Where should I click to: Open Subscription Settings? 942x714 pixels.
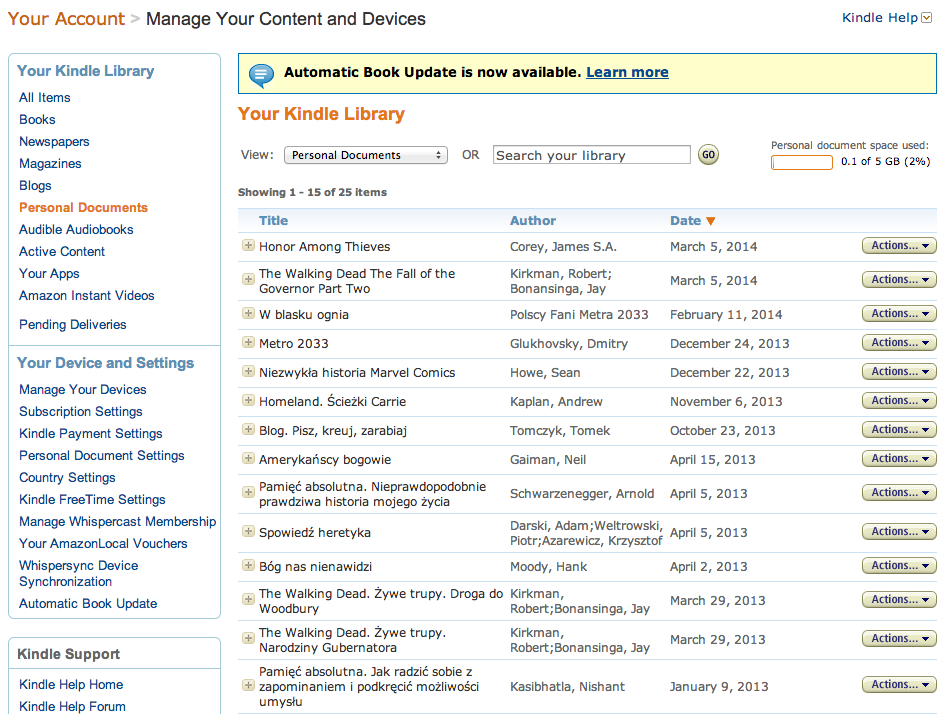(x=81, y=412)
